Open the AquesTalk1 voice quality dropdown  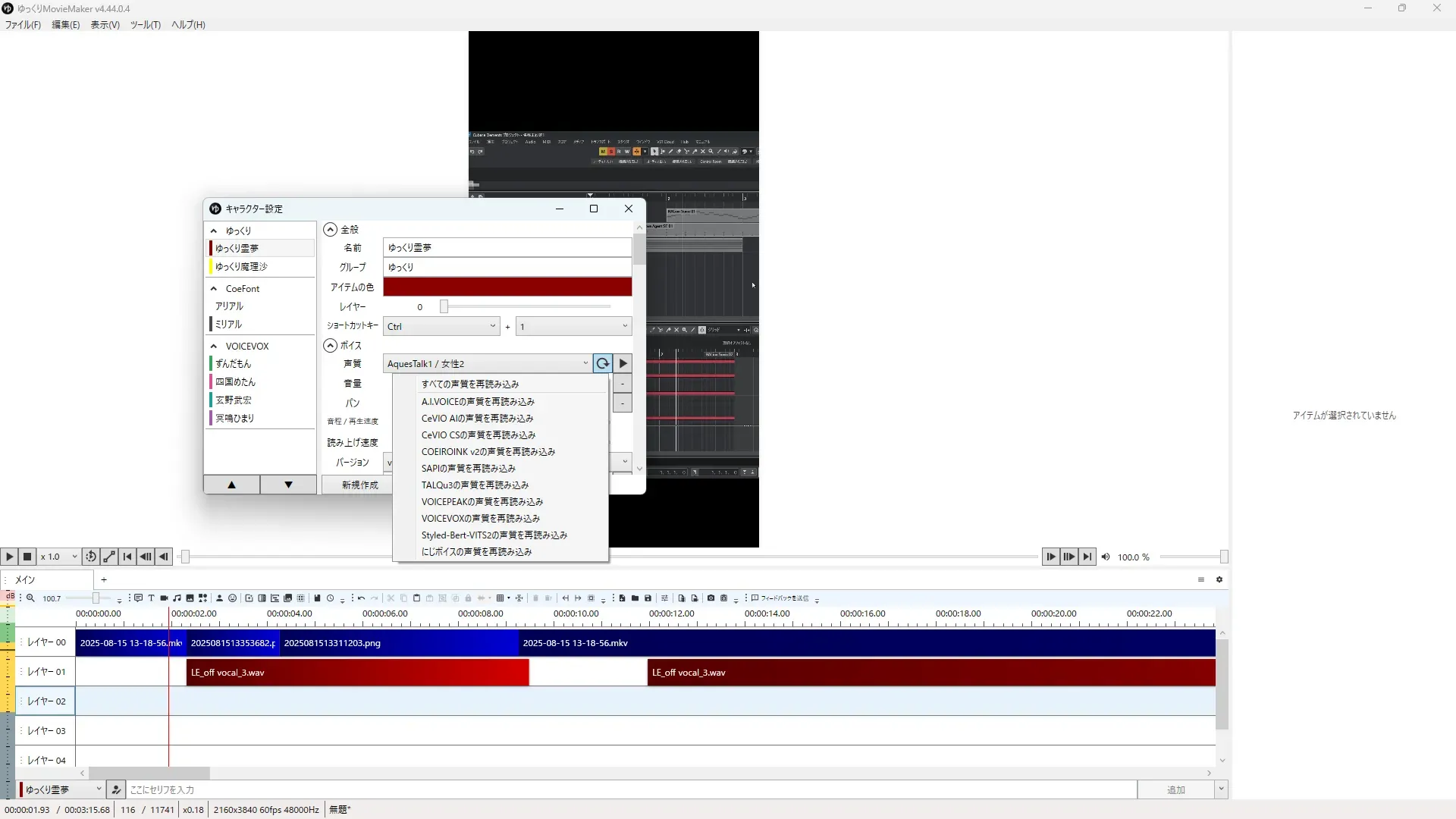click(488, 364)
